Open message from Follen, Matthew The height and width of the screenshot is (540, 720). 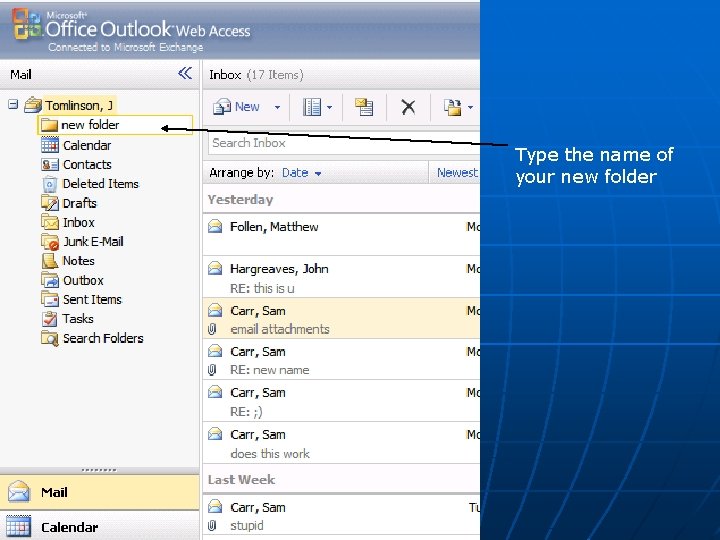pos(341,234)
